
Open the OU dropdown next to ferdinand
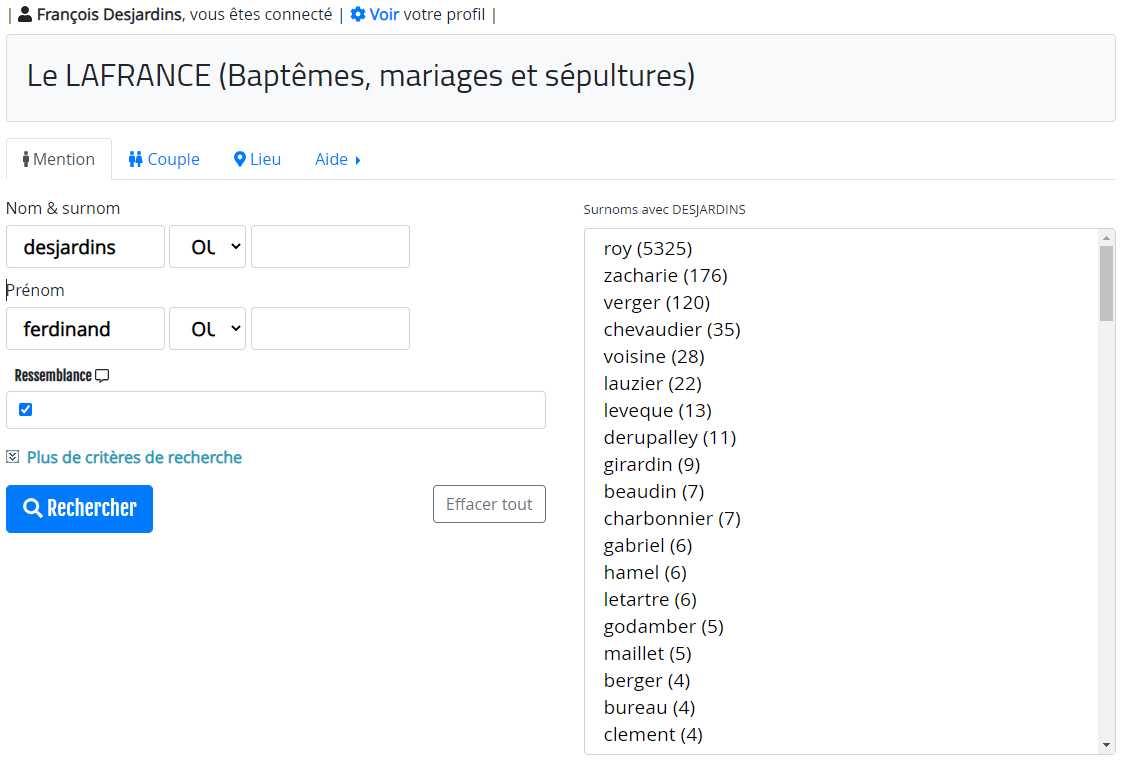pos(208,328)
